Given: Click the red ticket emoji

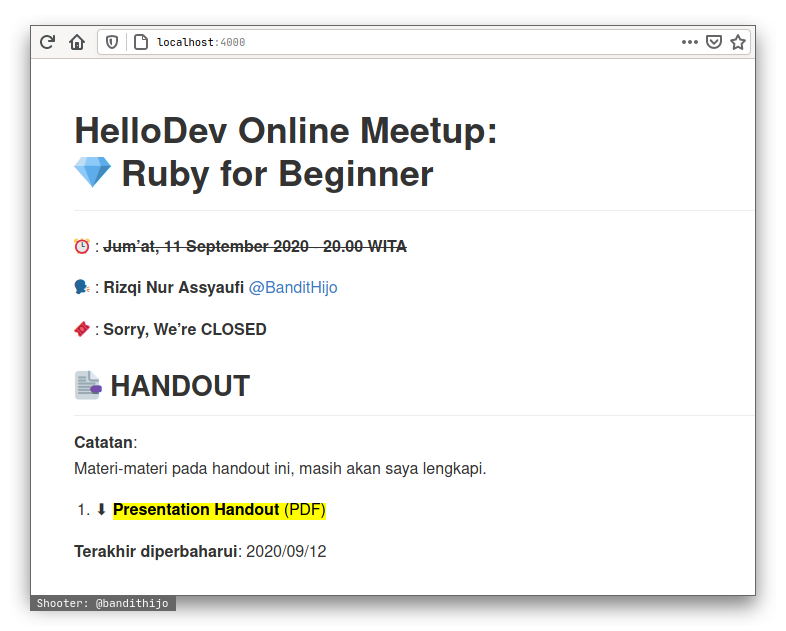Looking at the screenshot, I should [x=82, y=329].
